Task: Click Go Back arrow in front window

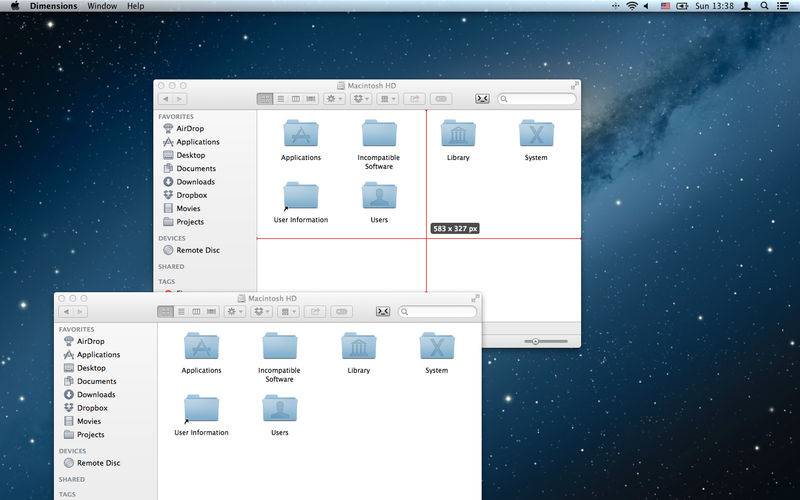Action: 66,312
